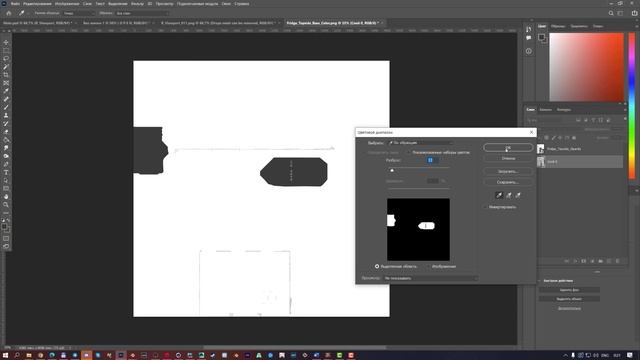Select the Healing Brush tool

coord(6,99)
